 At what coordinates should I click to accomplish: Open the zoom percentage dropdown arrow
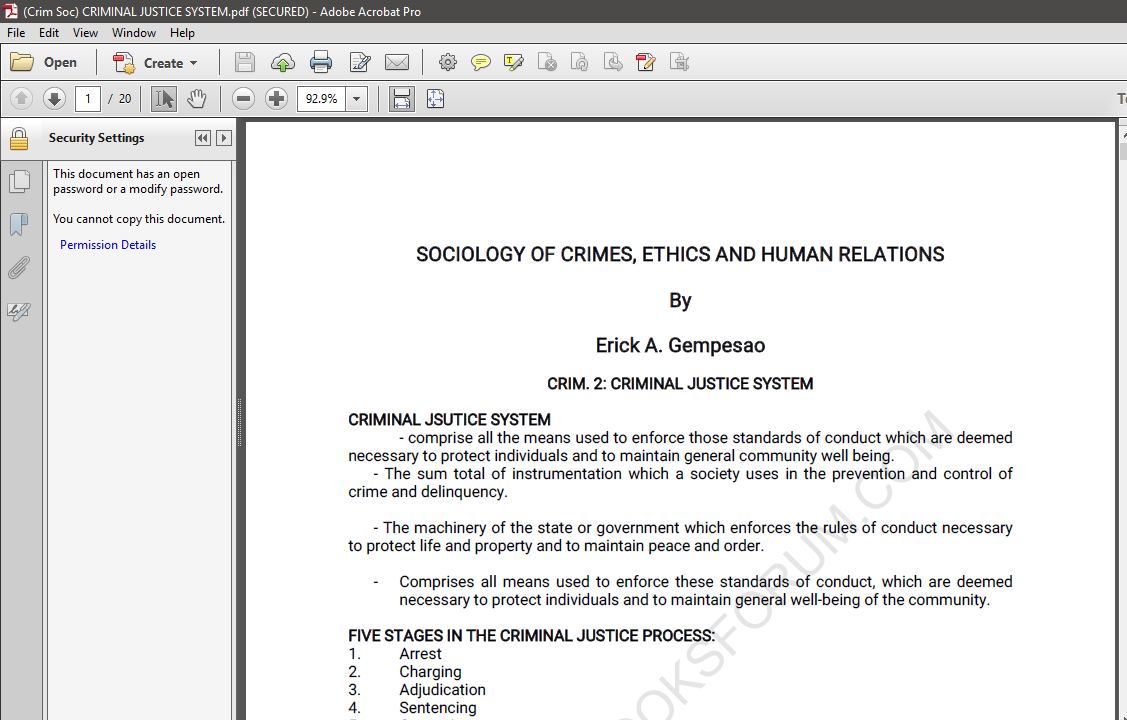356,98
